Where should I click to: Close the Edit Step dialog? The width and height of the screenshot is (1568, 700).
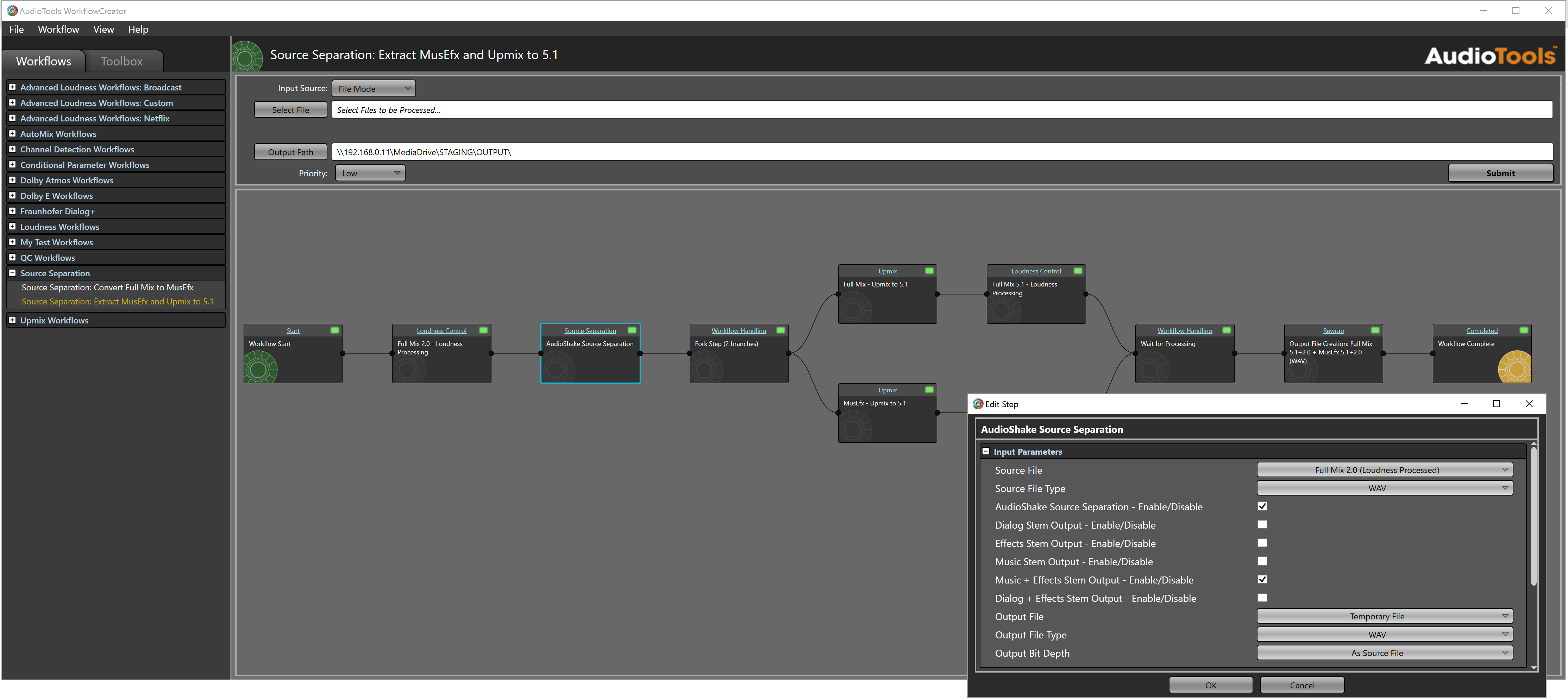pos(1529,404)
